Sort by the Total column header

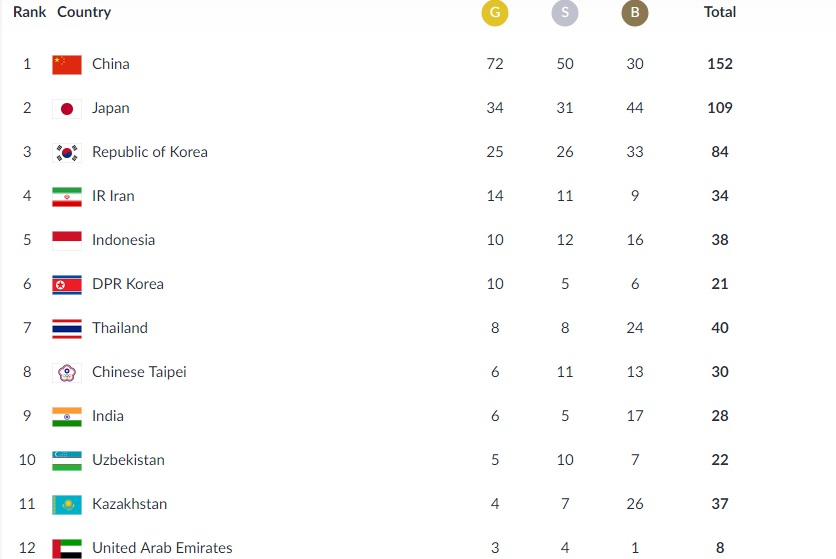pyautogui.click(x=720, y=13)
